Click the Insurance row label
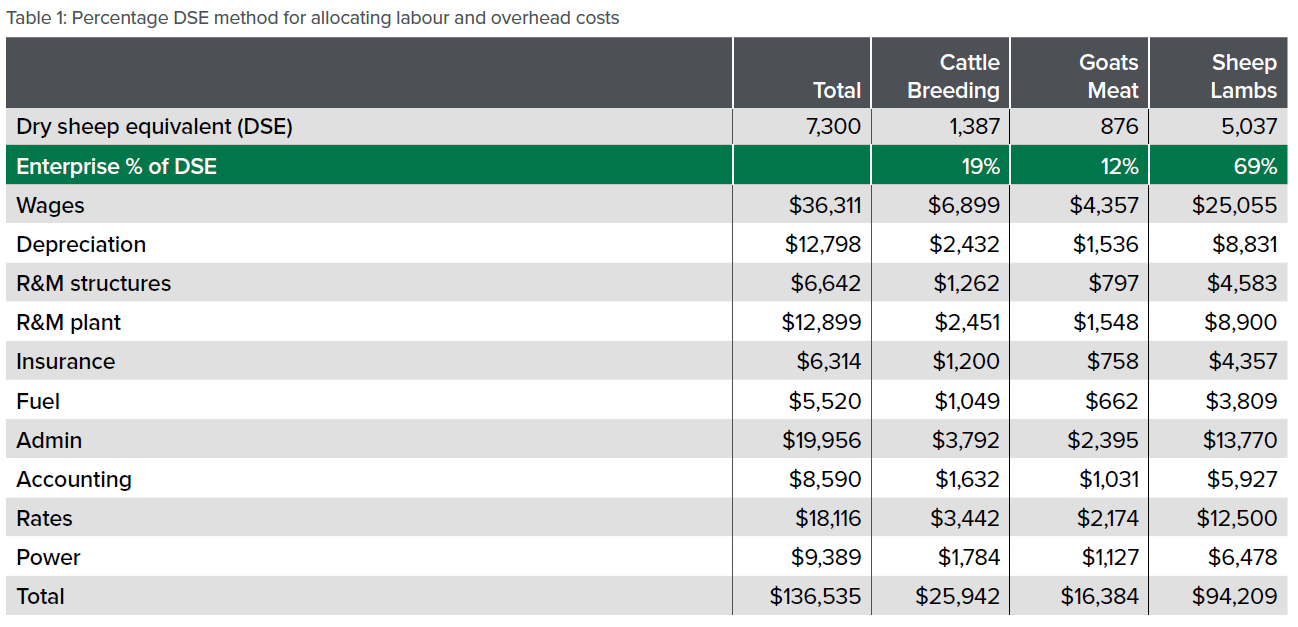1298x627 pixels. (65, 361)
